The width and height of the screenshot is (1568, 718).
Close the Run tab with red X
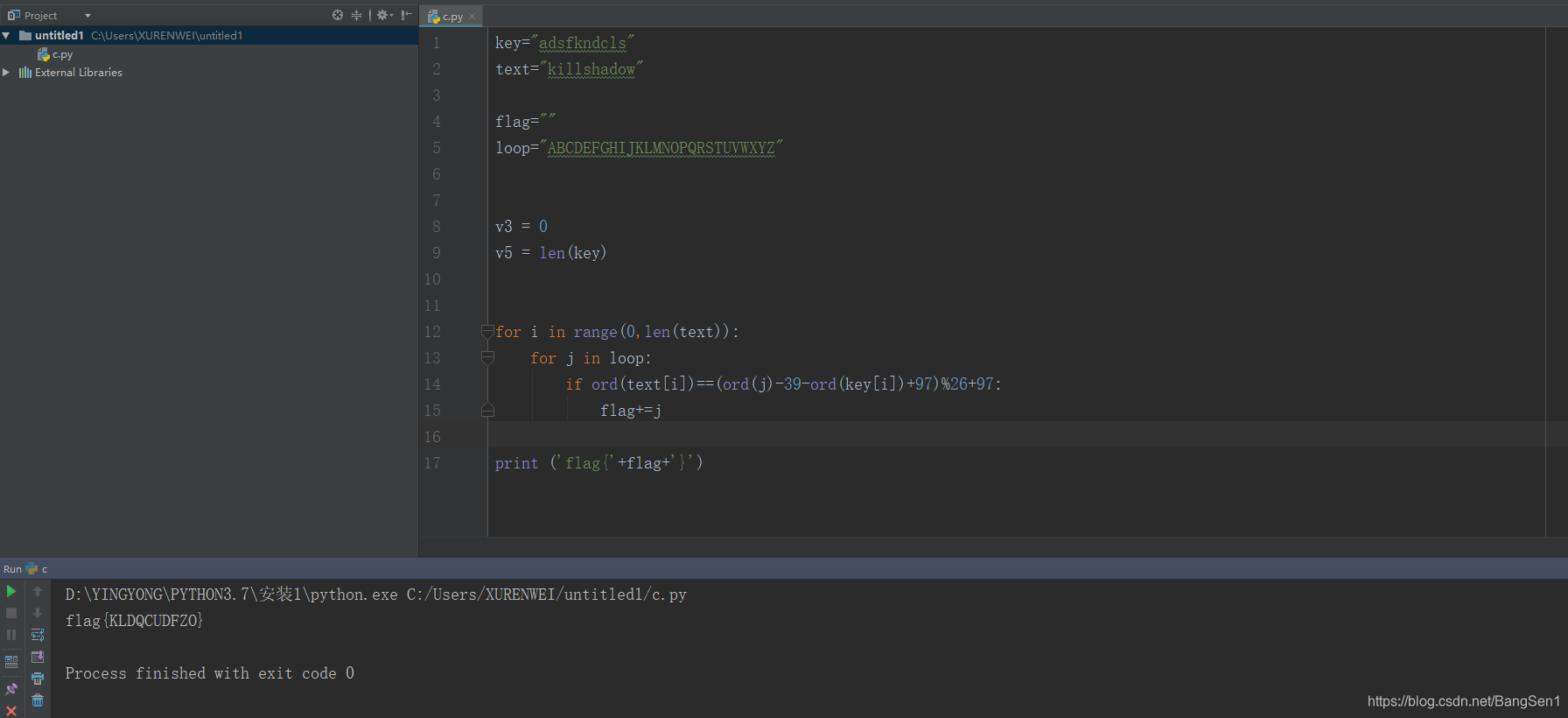pyautogui.click(x=11, y=710)
